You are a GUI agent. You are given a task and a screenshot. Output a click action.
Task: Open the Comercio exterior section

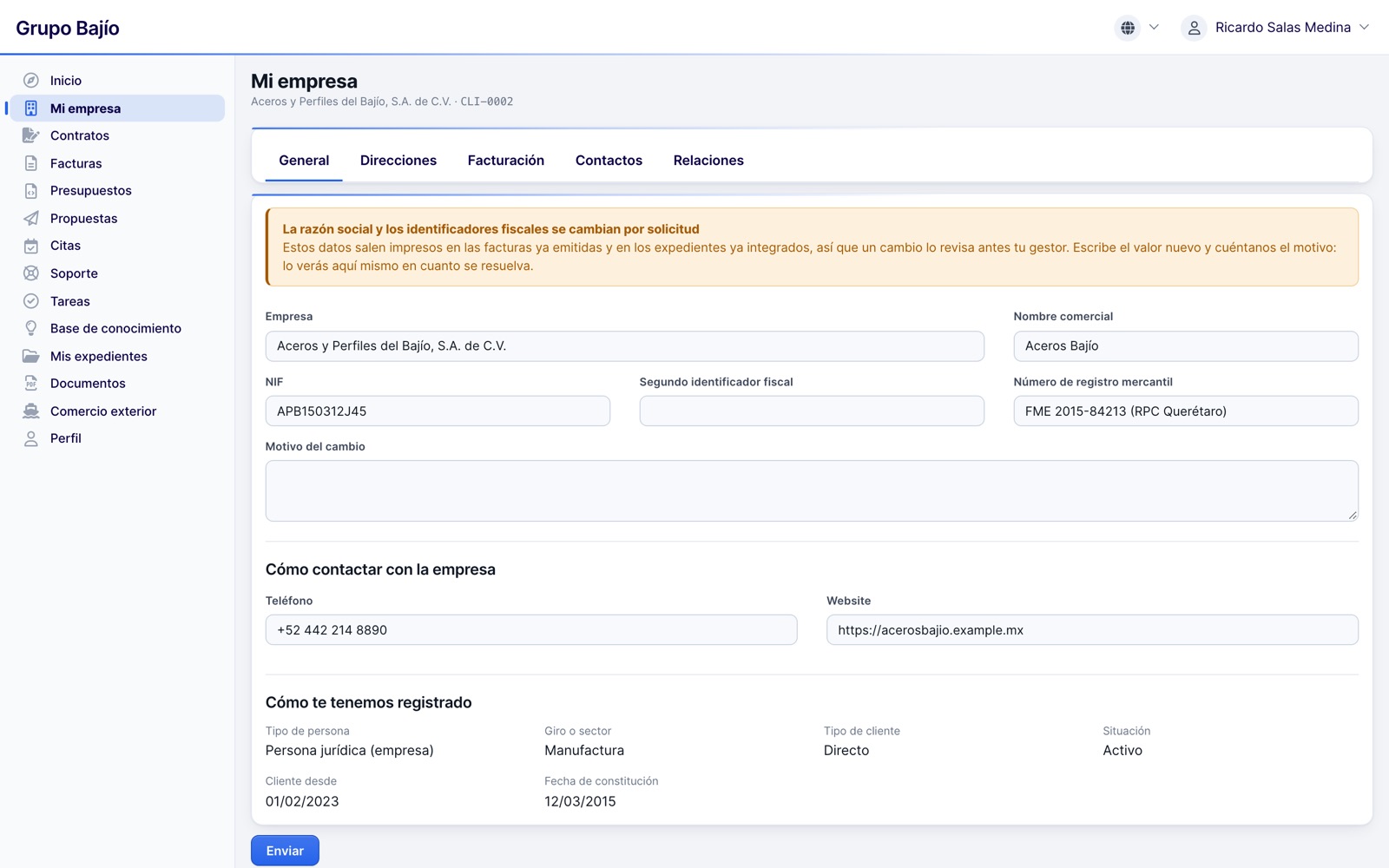tap(117, 411)
